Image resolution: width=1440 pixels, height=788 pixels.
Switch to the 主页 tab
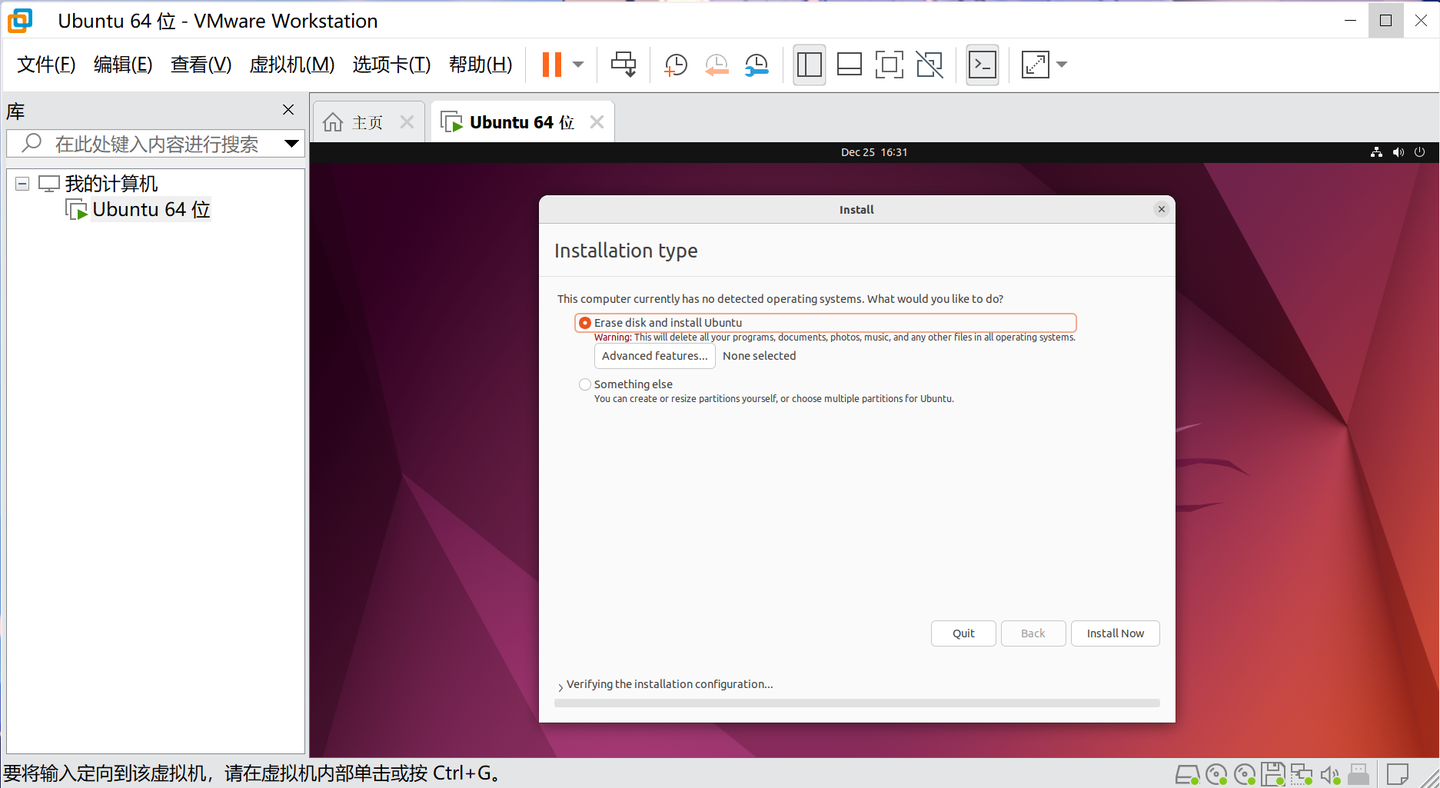pos(366,121)
